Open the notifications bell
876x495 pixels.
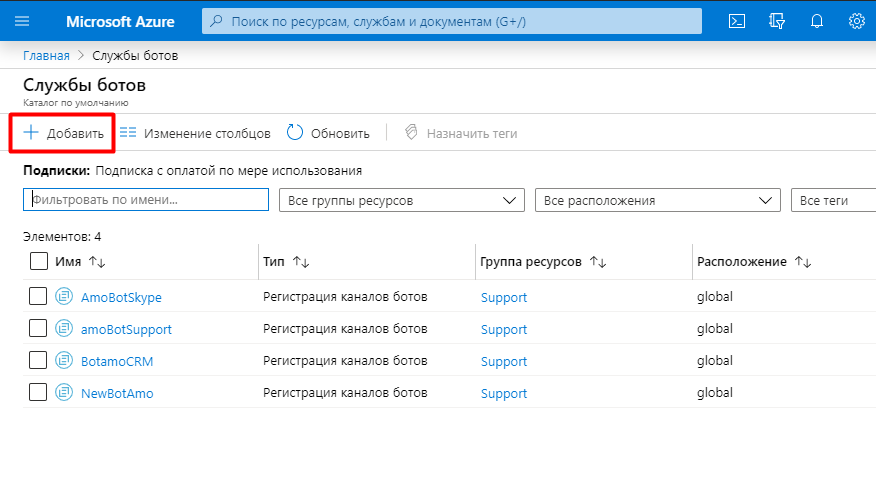817,21
